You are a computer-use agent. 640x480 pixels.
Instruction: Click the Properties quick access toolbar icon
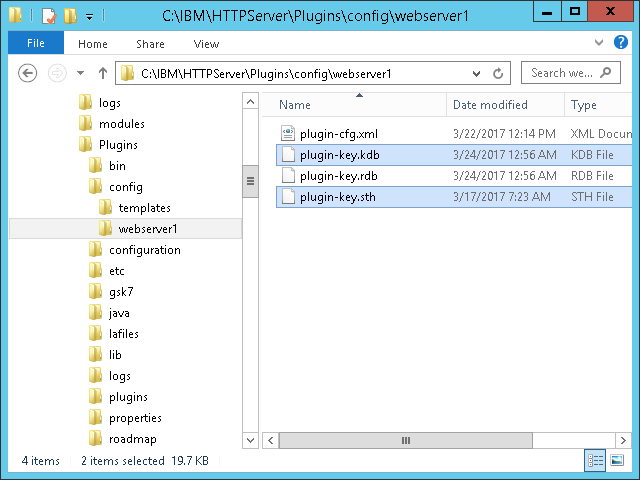47,15
